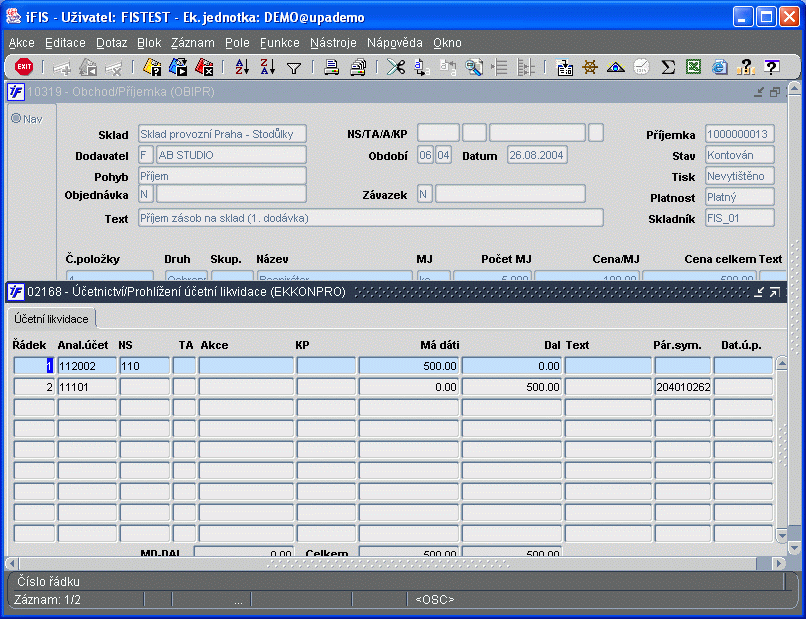806x619 pixels.
Task: Click the Sigma sum icon
Action: (x=668, y=67)
